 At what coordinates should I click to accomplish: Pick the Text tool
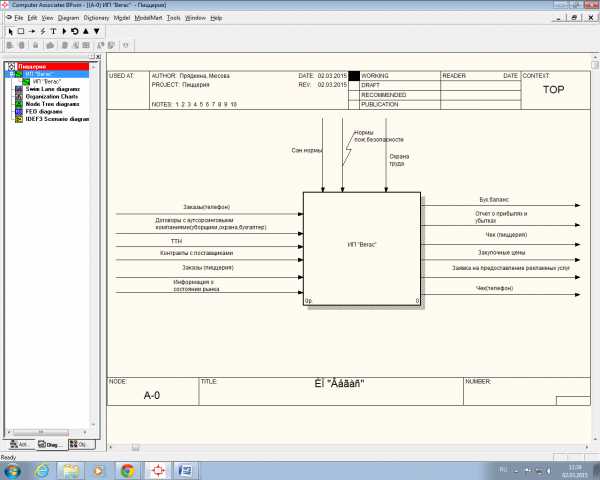[x=53, y=31]
